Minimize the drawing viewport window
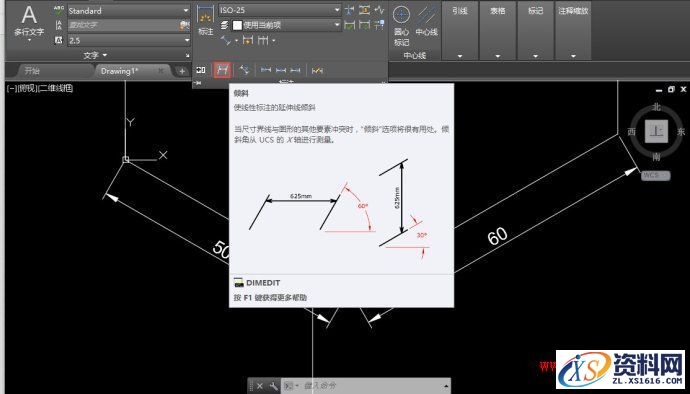 click(659, 90)
